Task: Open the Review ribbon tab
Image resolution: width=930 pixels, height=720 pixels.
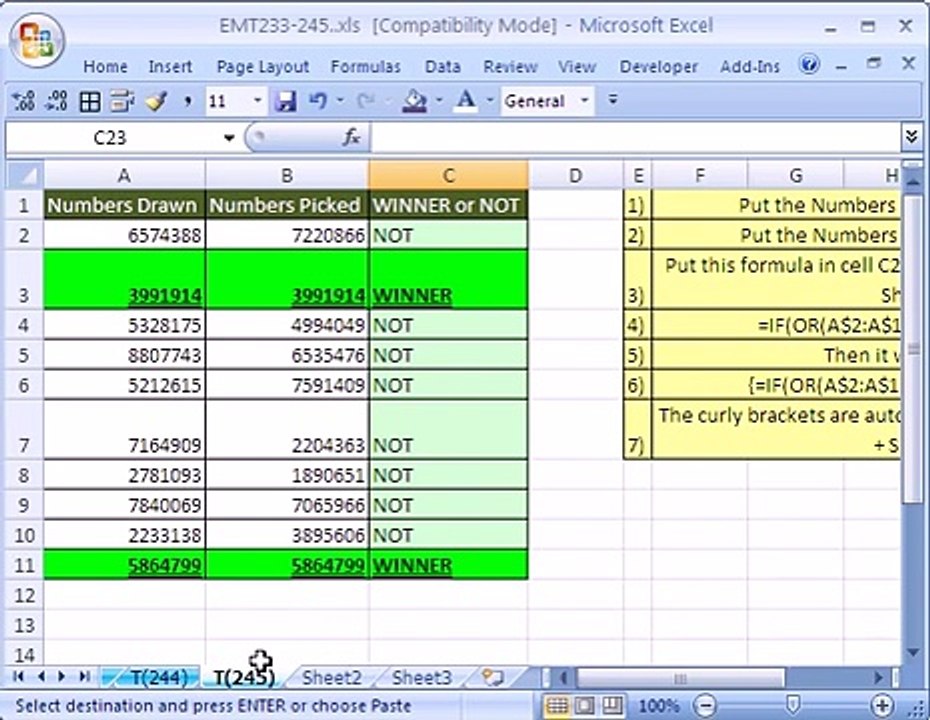Action: point(510,66)
